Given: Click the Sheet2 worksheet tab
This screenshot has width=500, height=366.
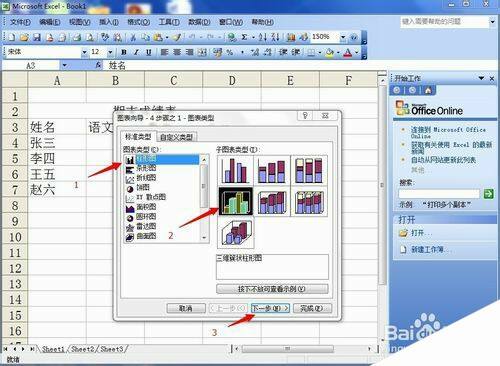Looking at the screenshot, I should pyautogui.click(x=83, y=349).
